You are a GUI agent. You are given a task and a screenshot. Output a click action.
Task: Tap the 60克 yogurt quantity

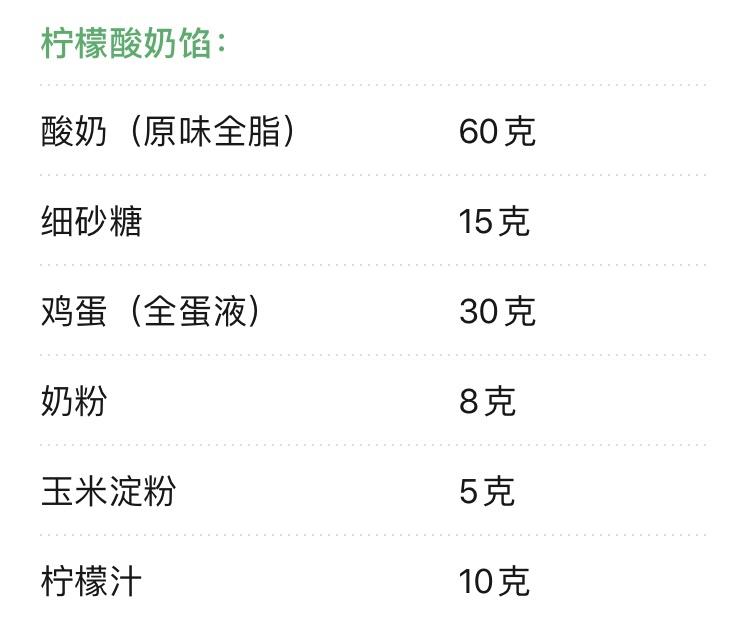pos(497,131)
